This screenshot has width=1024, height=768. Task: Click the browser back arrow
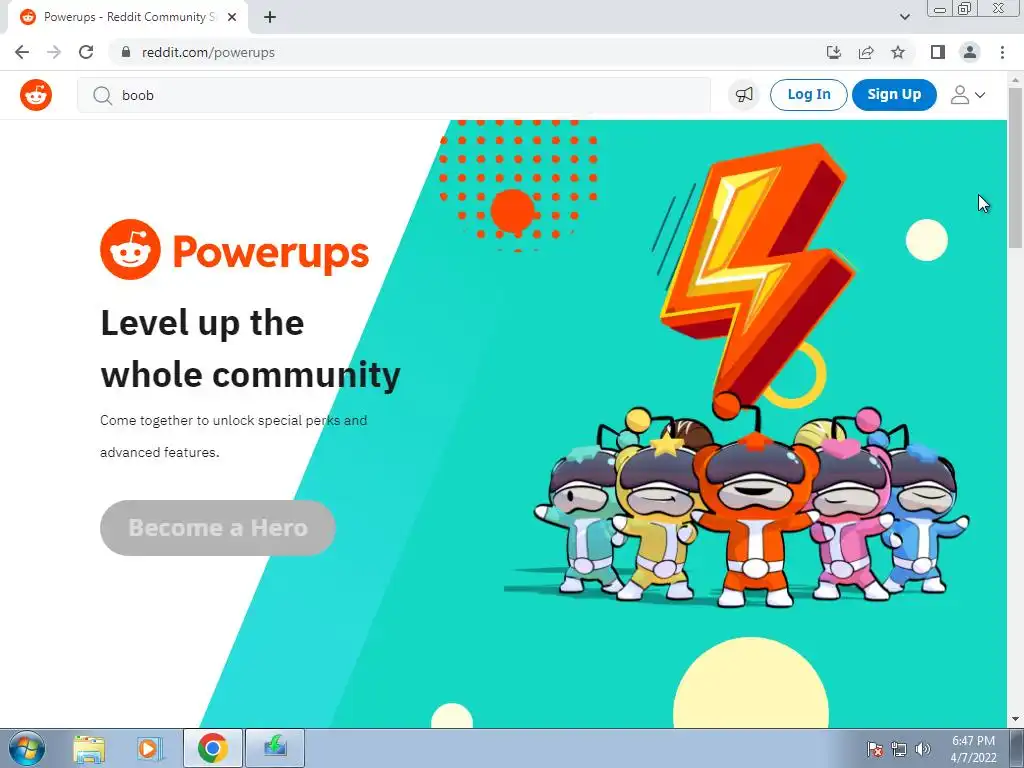point(22,52)
